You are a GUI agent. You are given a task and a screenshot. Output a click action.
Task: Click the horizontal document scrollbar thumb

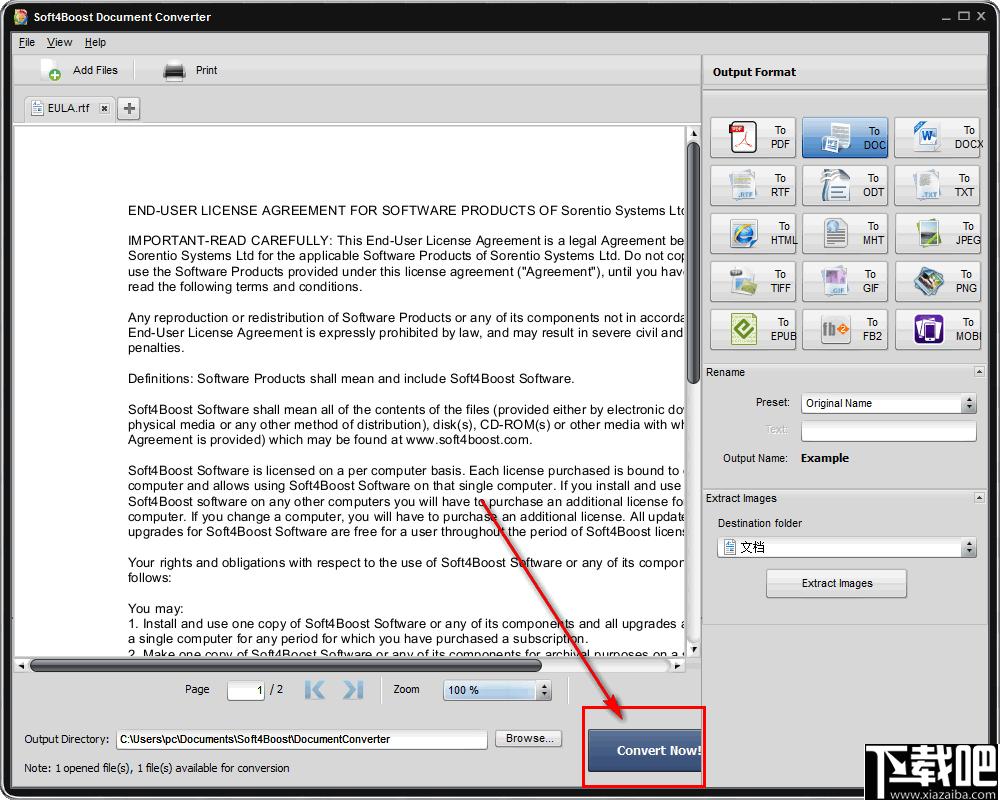pyautogui.click(x=286, y=665)
